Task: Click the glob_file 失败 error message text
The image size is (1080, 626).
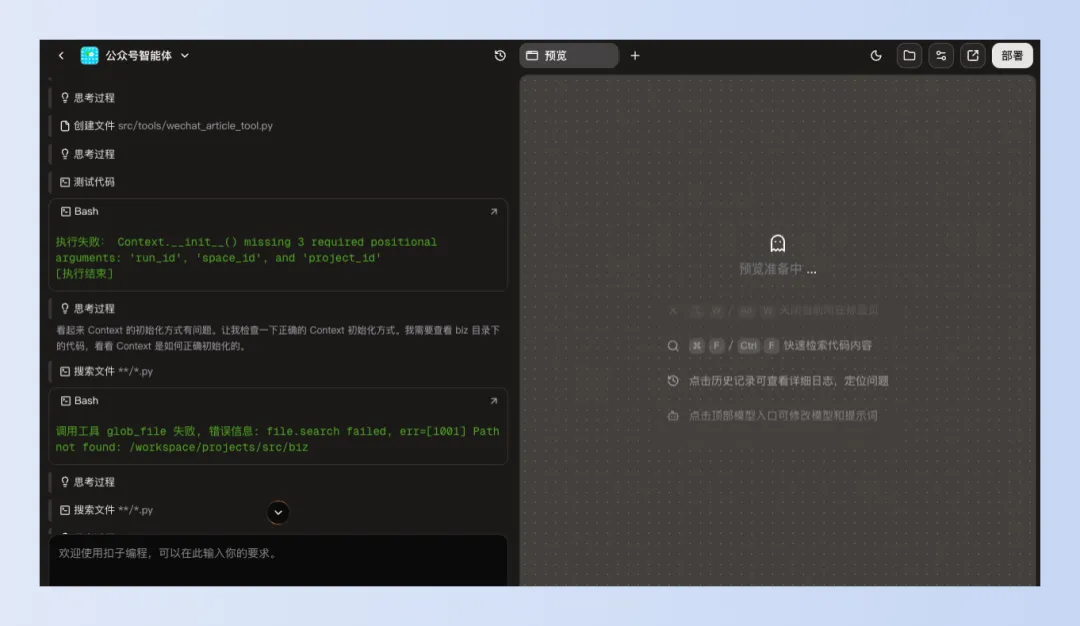Action: (278, 439)
